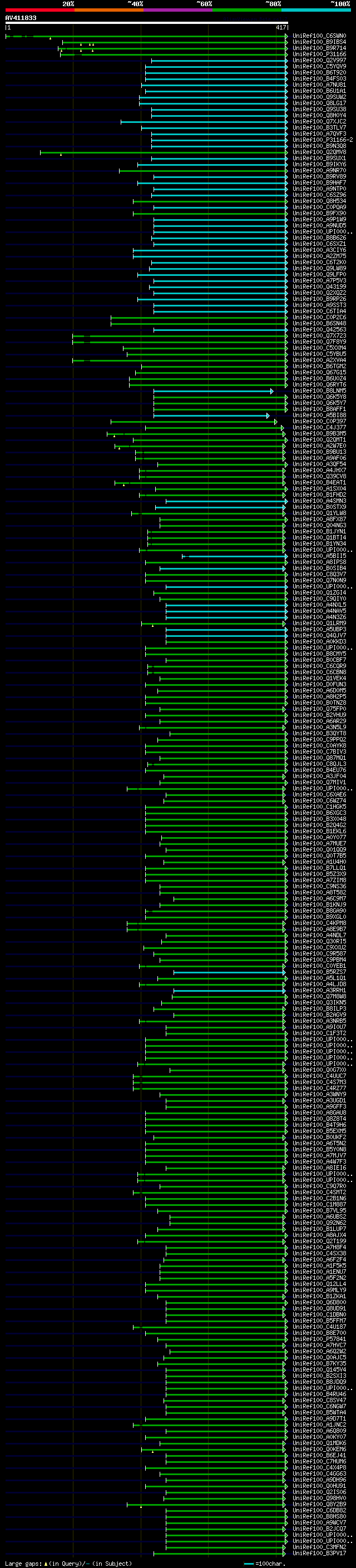Image resolution: width=356 pixels, height=1568 pixels.
Task: Click the UniRef100_A4SMN3 label
Action: [319, 501]
